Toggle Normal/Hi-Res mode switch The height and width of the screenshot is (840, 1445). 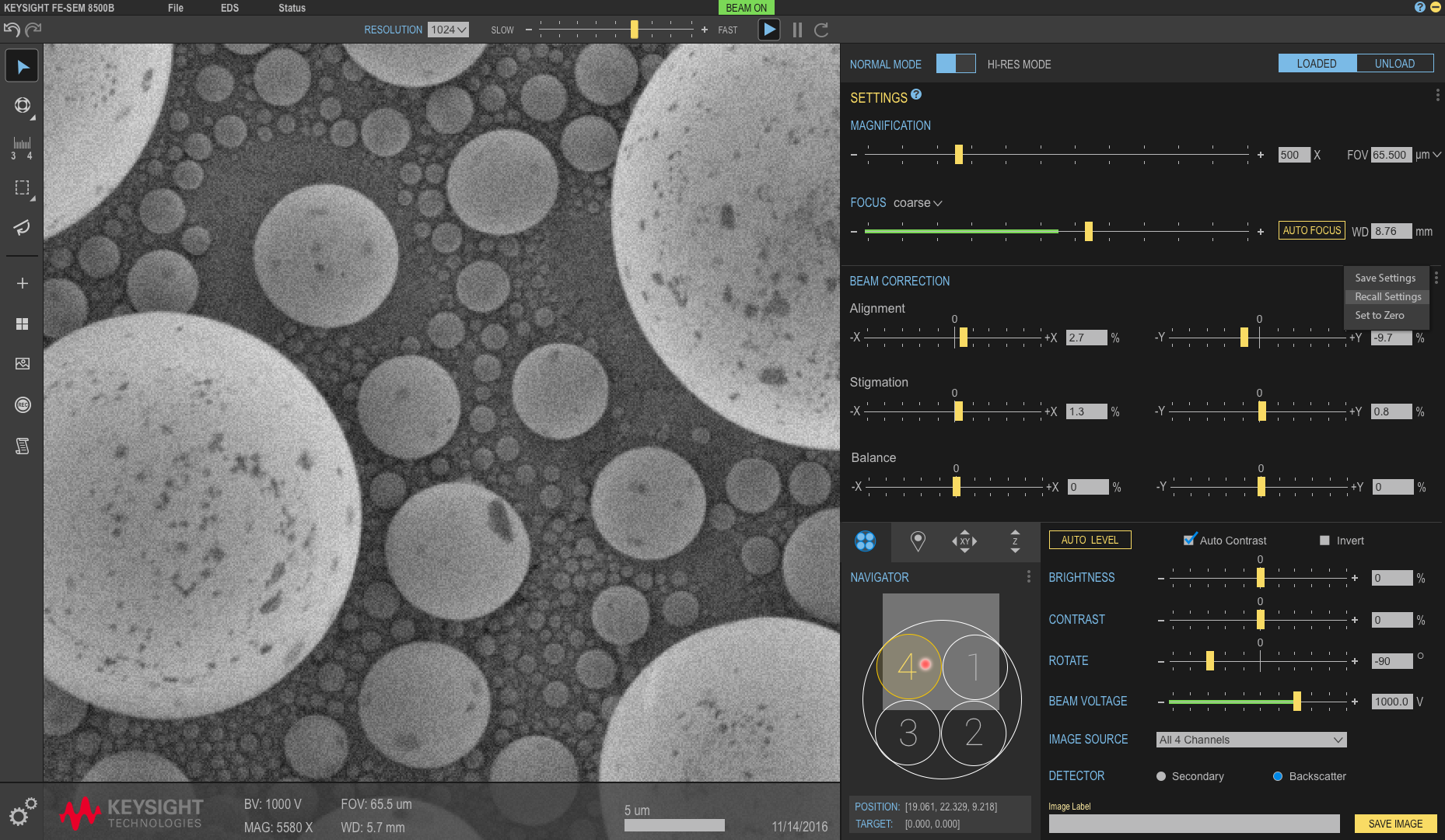(x=956, y=64)
